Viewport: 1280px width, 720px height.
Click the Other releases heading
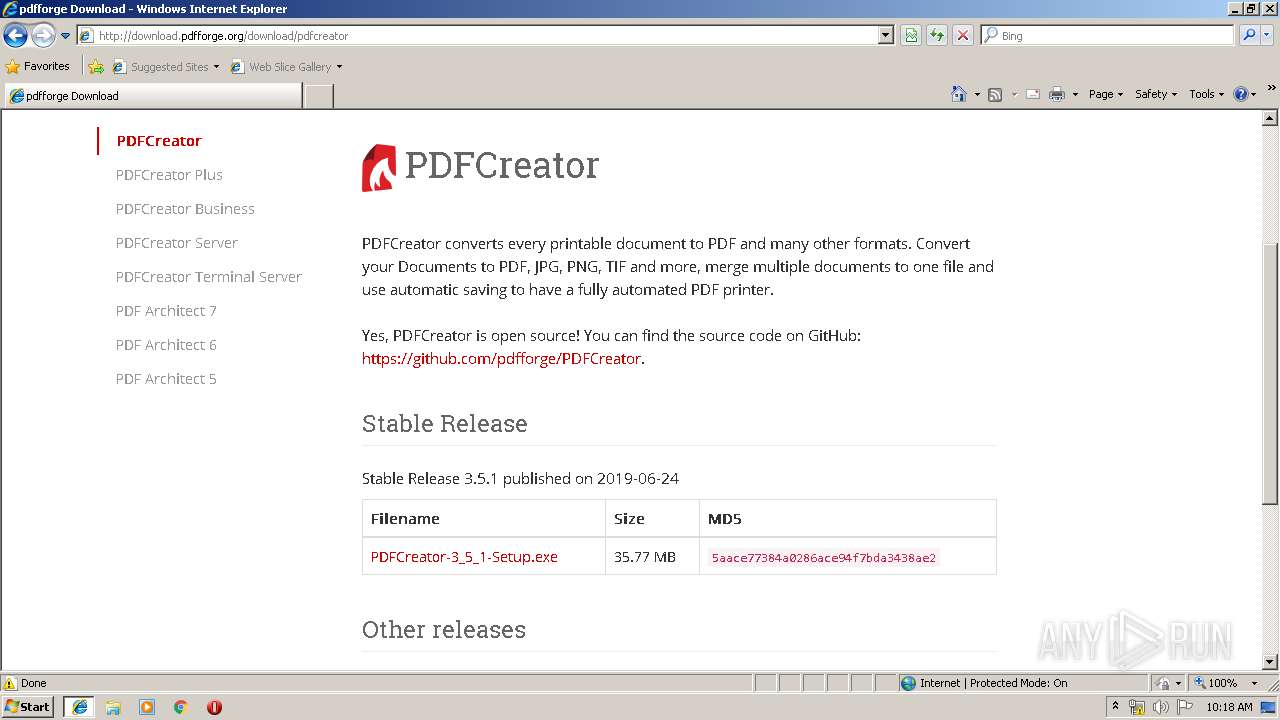[x=444, y=630]
